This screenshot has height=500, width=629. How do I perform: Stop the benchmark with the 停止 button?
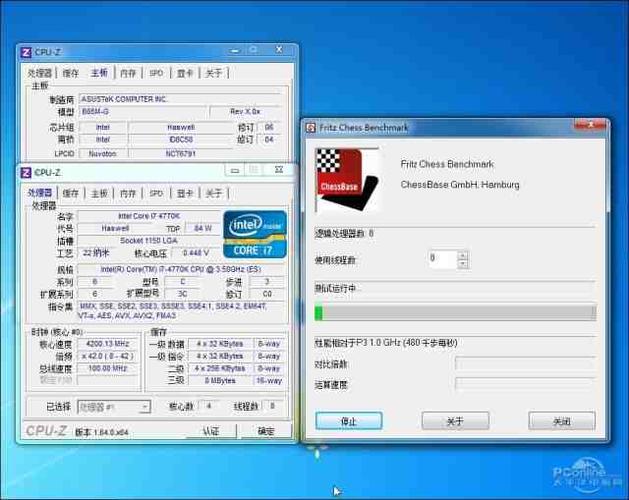349,421
